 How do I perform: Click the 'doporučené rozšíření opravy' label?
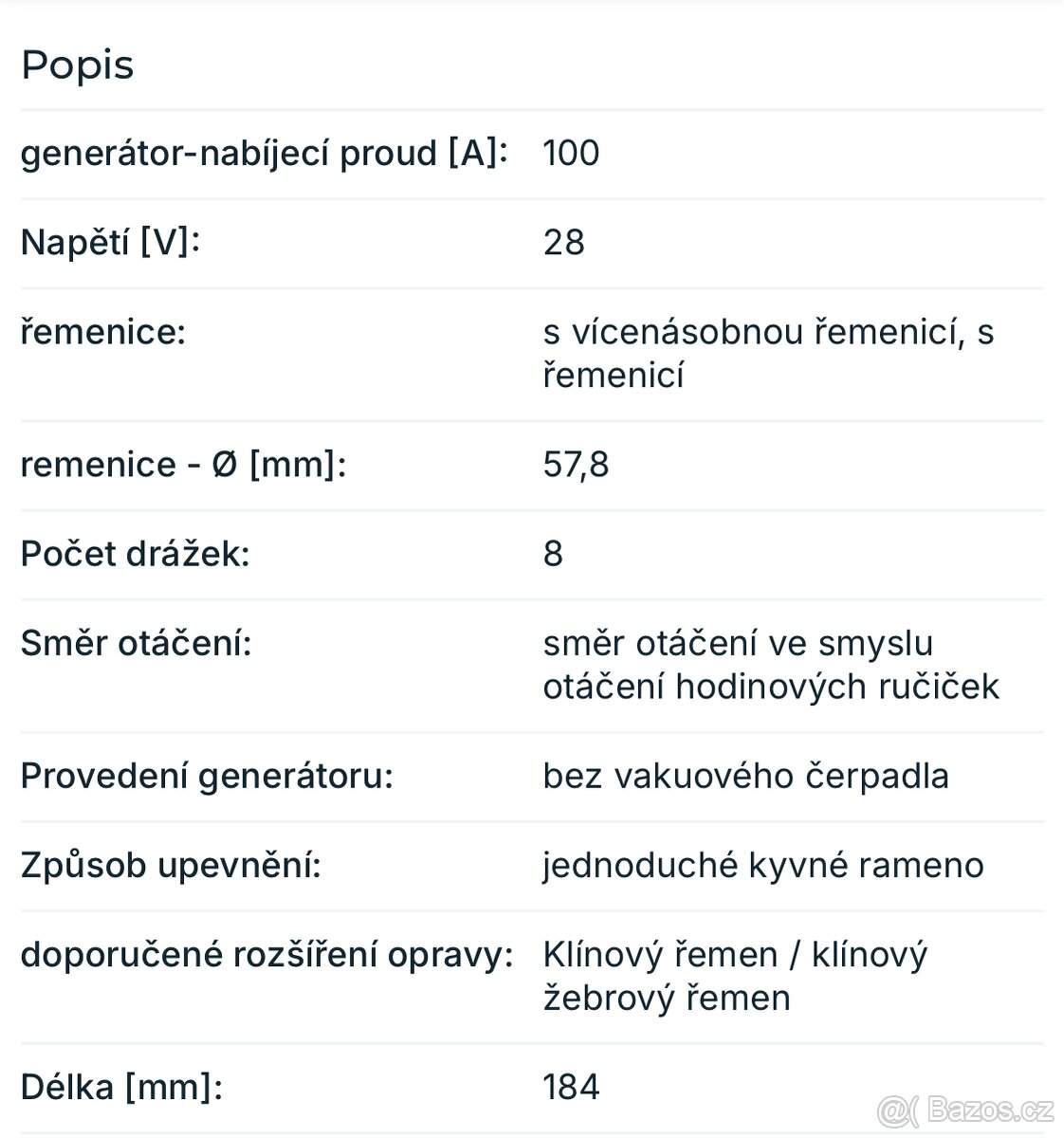click(x=266, y=954)
